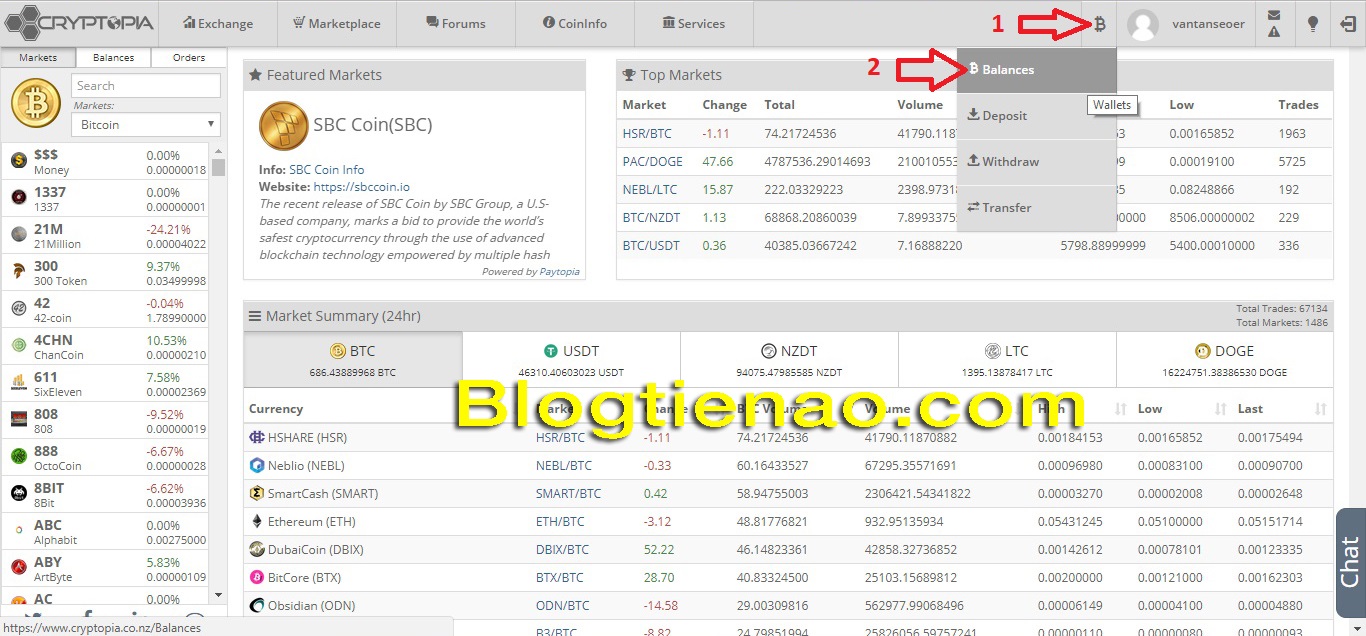This screenshot has height=636, width=1366.
Task: Click the mail envelope icon in header
Action: coord(1274,15)
